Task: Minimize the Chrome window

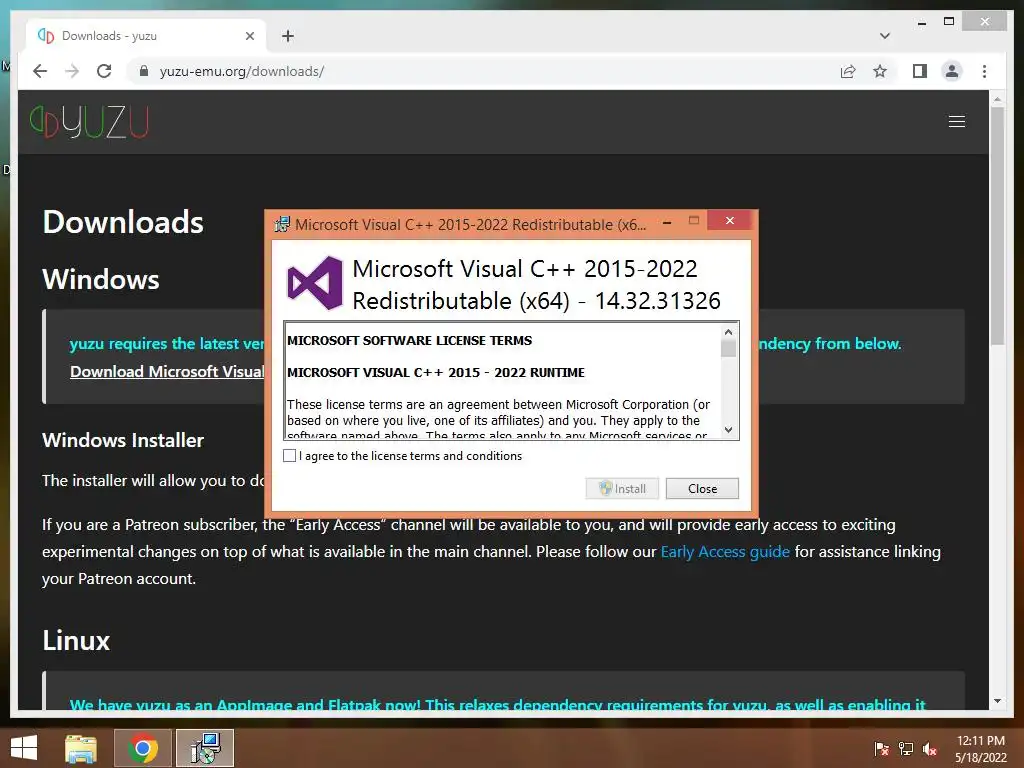Action: [x=921, y=22]
